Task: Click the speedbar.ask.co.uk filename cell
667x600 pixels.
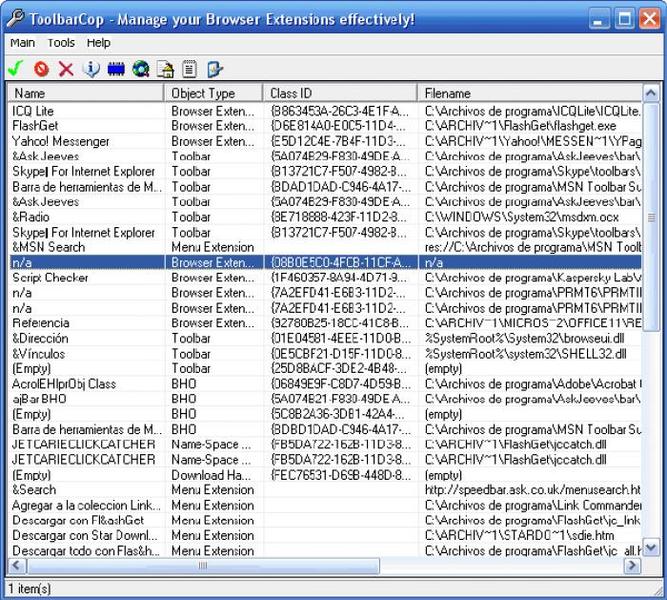Action: (x=532, y=490)
